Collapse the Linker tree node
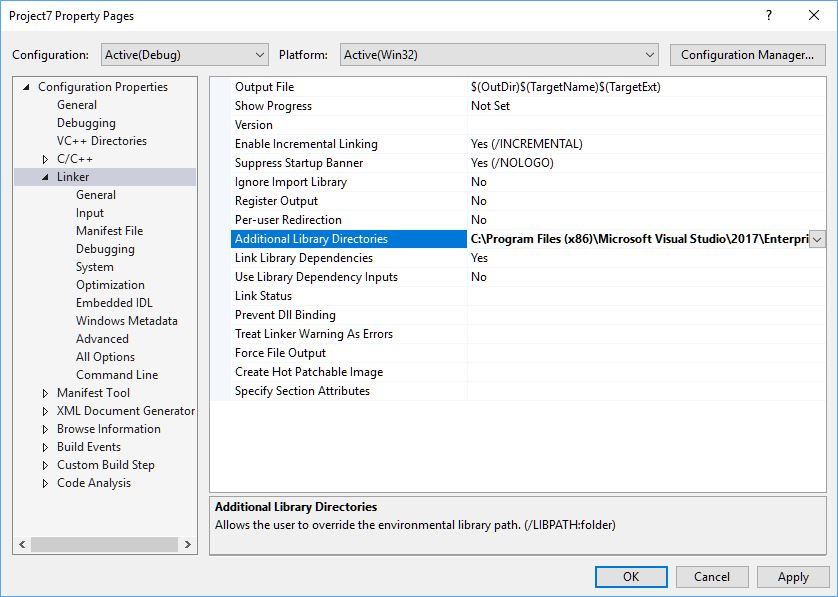838x597 pixels. pos(44,176)
